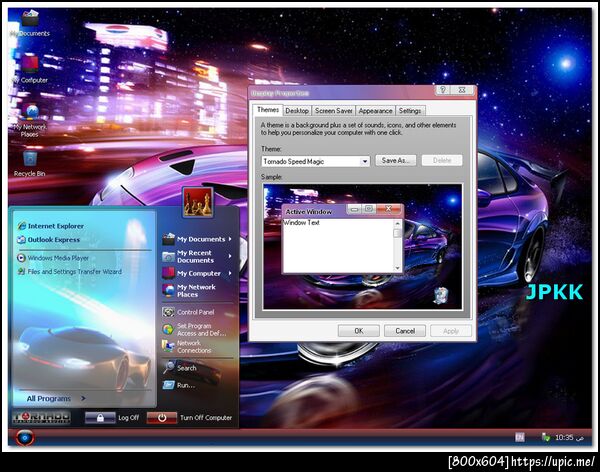The image size is (600, 472).
Task: Expand All Programs menu
Action: coord(56,399)
